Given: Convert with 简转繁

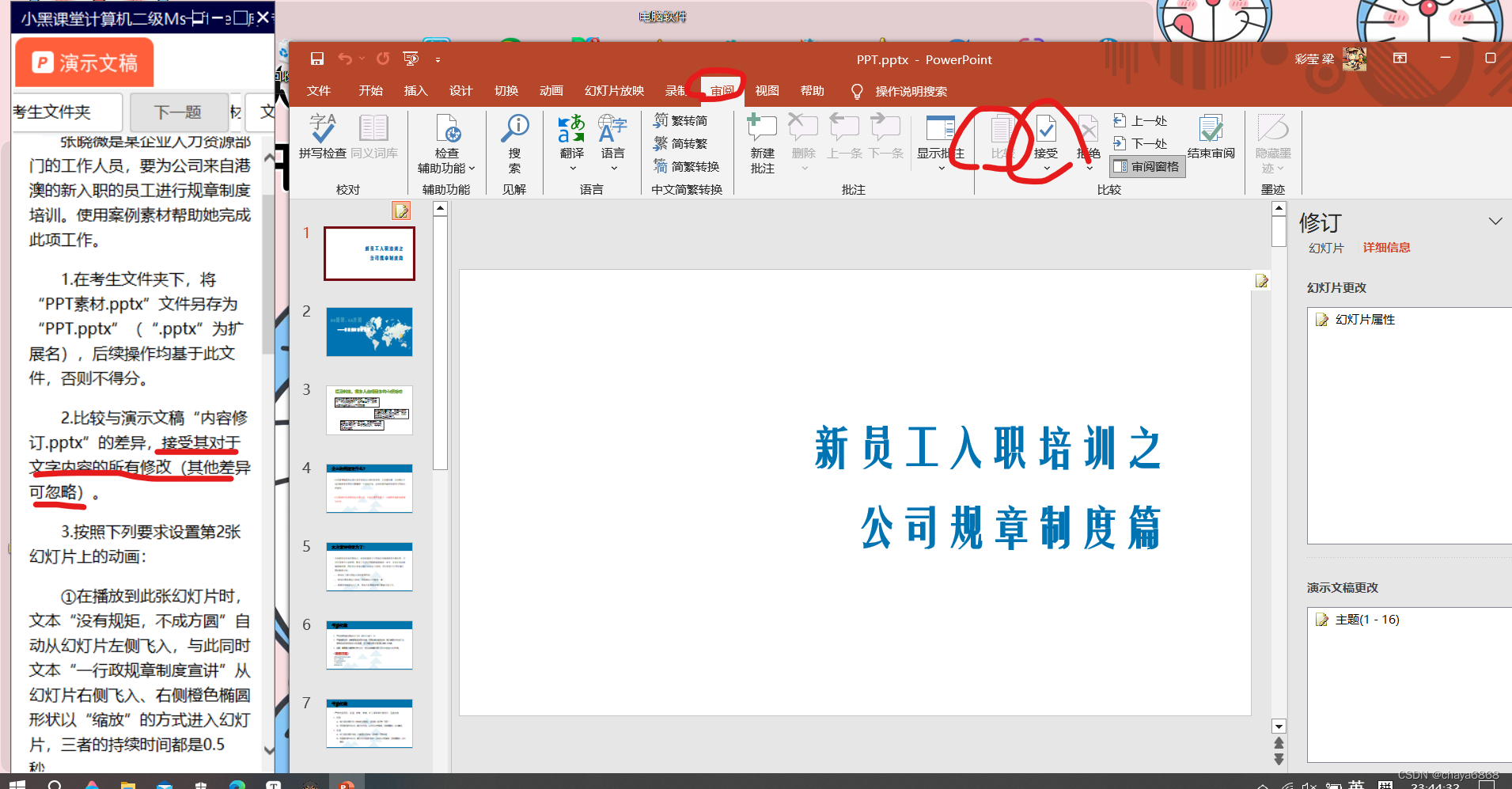Looking at the screenshot, I should click(680, 143).
